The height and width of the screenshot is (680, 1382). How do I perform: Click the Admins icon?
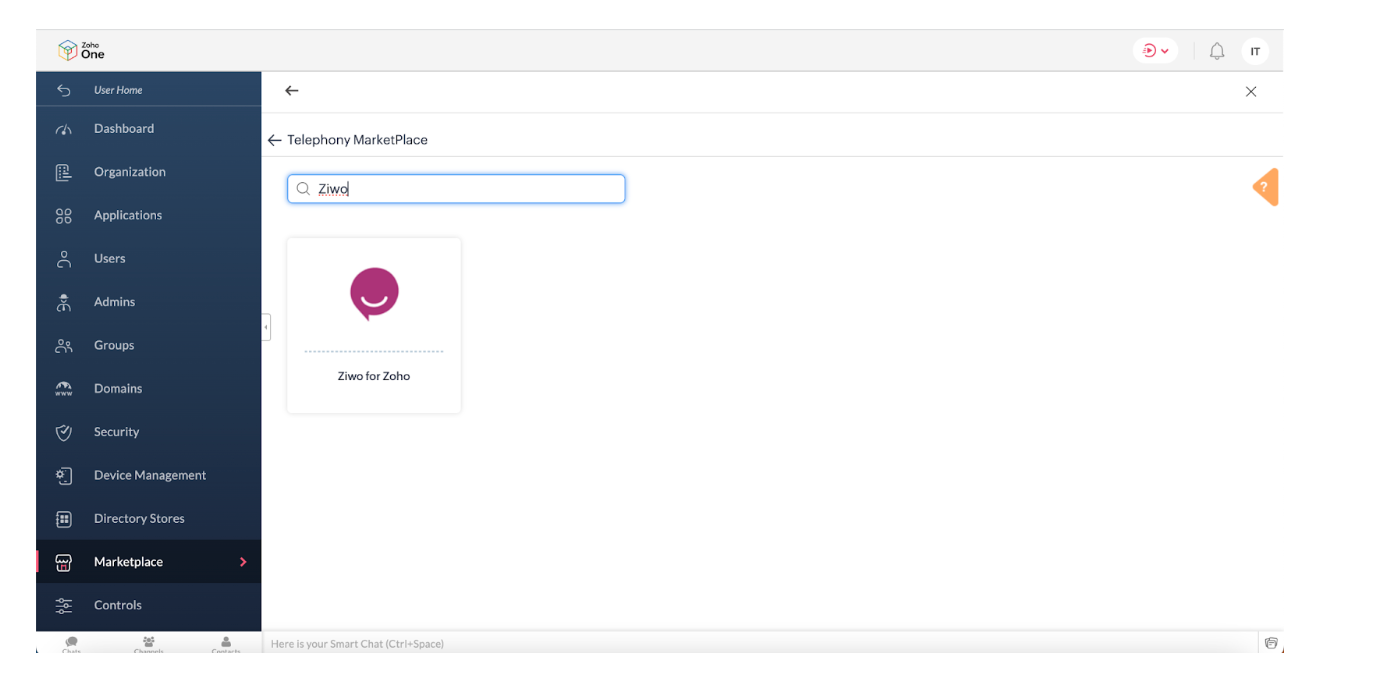click(x=64, y=302)
